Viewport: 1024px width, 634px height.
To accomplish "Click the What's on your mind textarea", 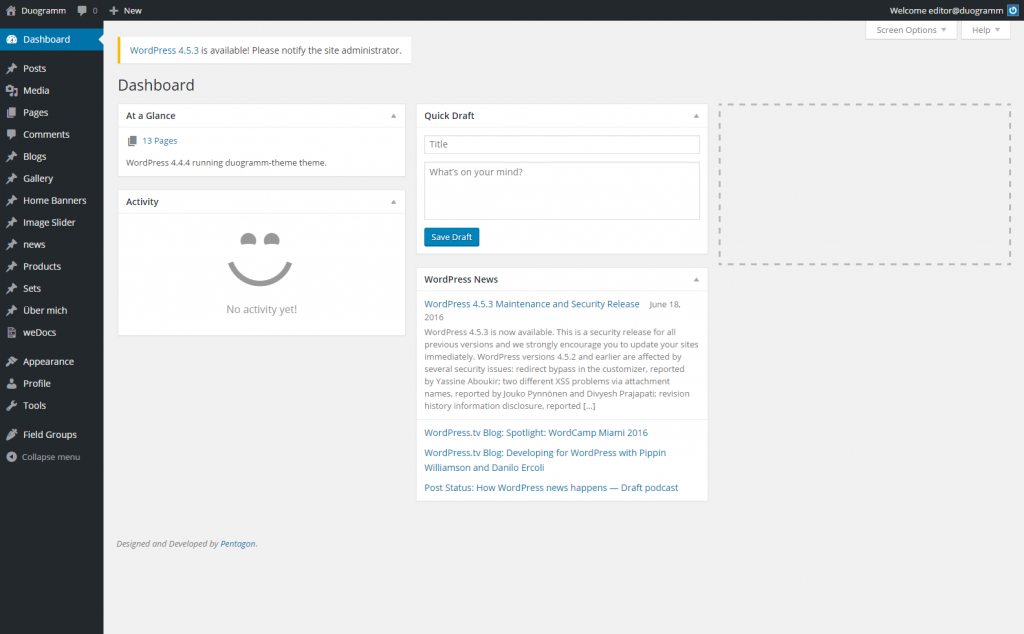I will (562, 191).
